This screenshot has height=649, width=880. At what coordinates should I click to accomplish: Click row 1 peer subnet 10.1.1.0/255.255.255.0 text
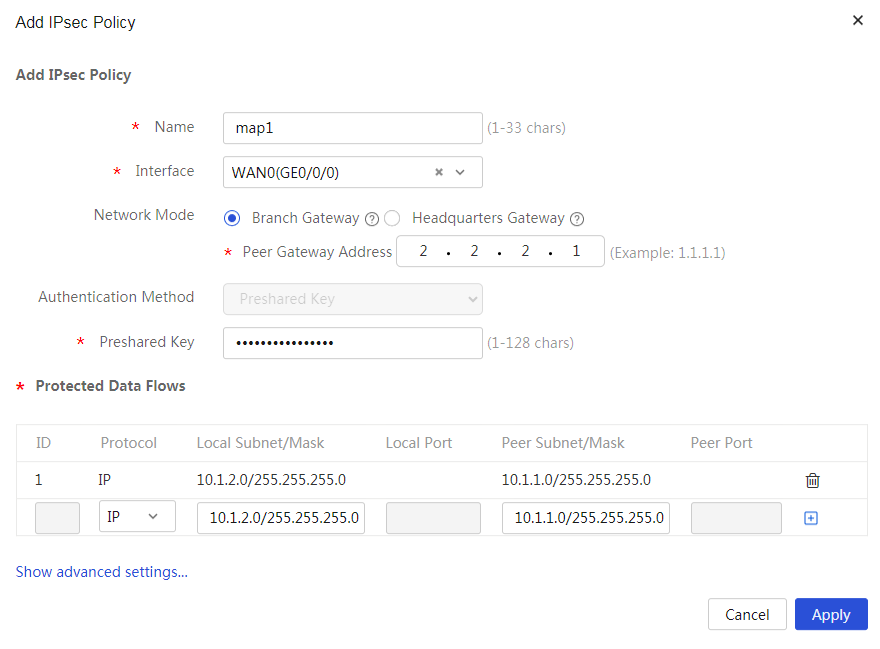[576, 480]
